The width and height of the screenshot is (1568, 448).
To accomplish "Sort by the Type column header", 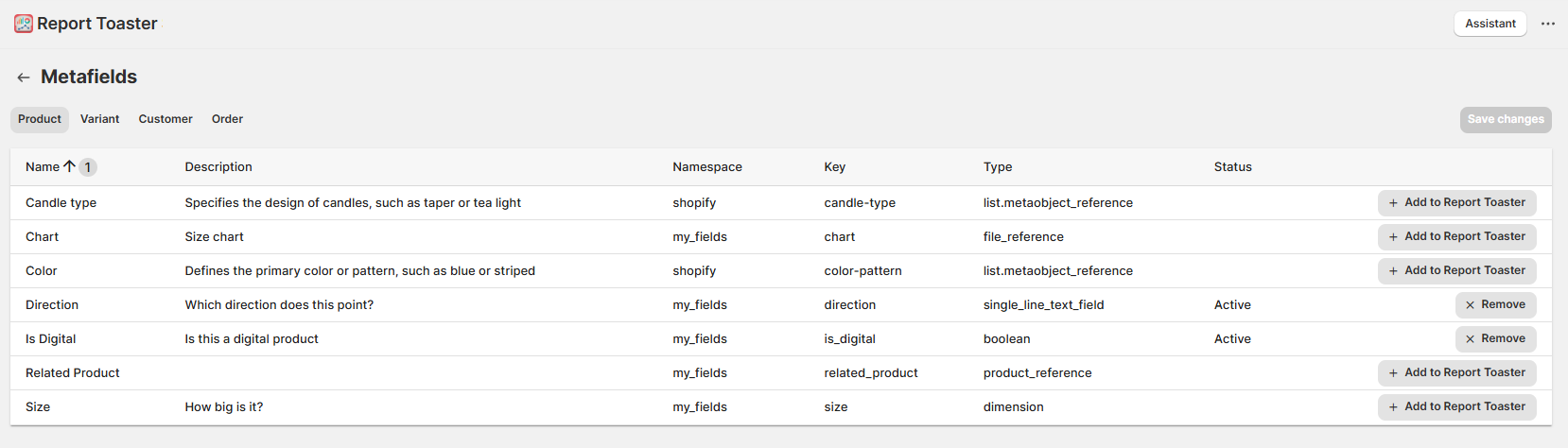I will [x=997, y=167].
